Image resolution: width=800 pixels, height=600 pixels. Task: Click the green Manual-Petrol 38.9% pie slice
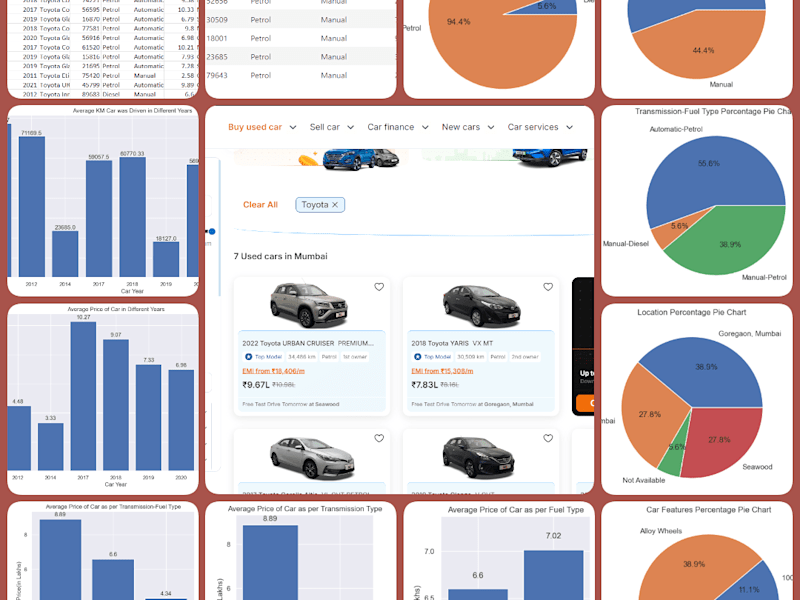point(732,240)
